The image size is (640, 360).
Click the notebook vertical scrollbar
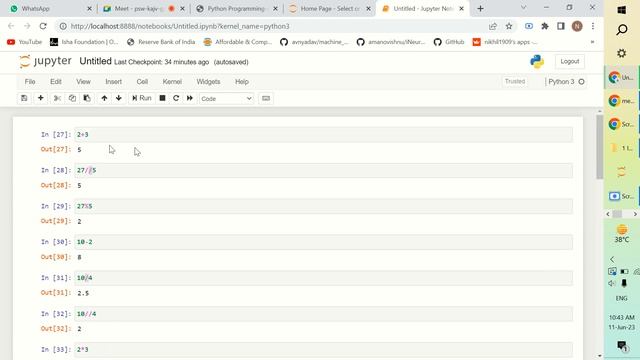pos(599,147)
